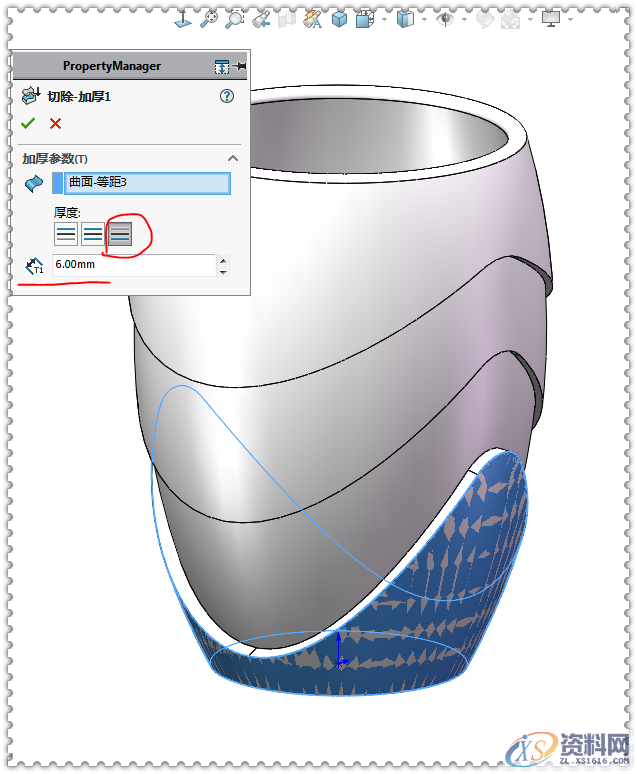Pin the PropertyManager with the pushpin icon
The height and width of the screenshot is (774, 637).
pos(239,66)
